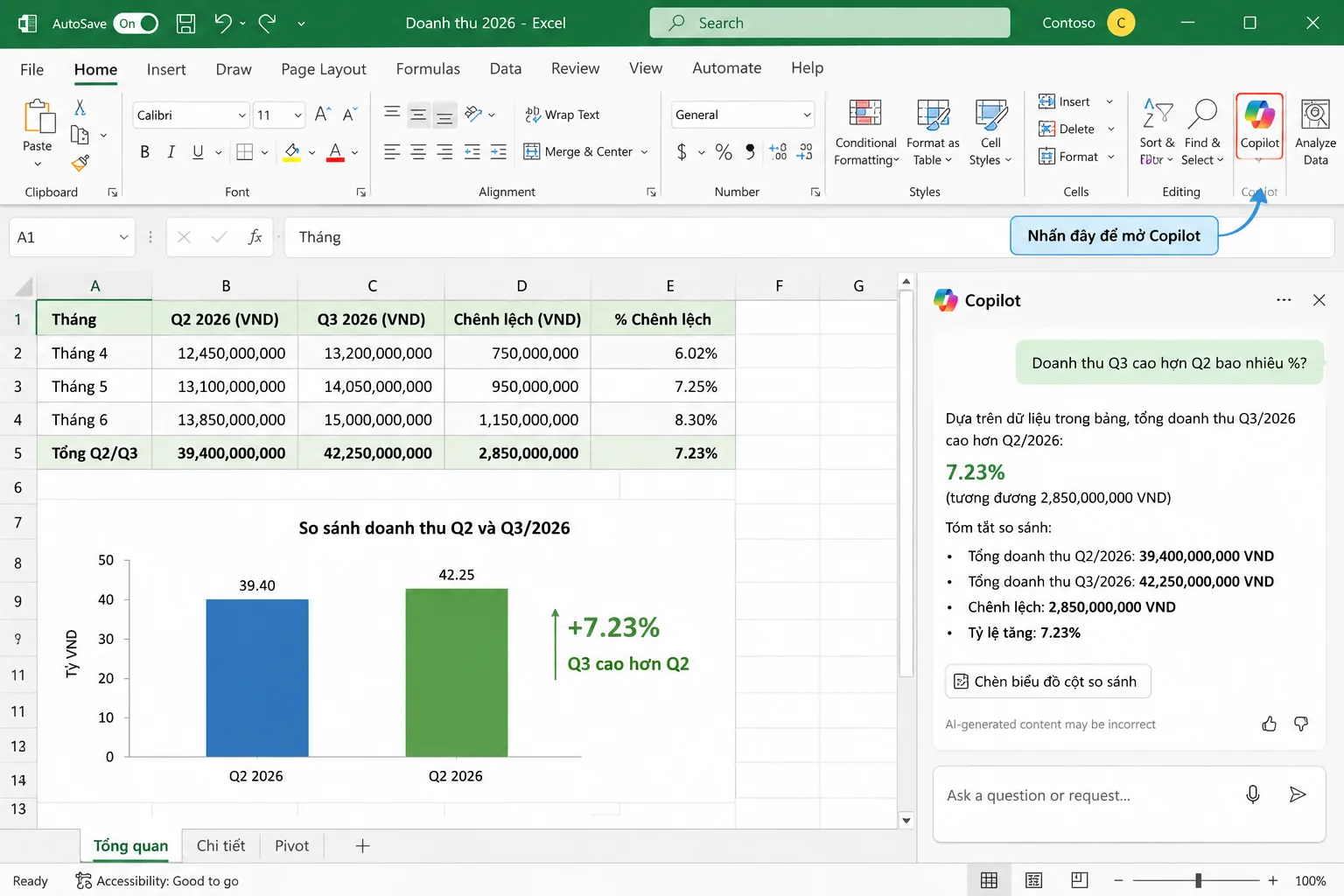Open the Pivot sheet tab

tap(291, 845)
